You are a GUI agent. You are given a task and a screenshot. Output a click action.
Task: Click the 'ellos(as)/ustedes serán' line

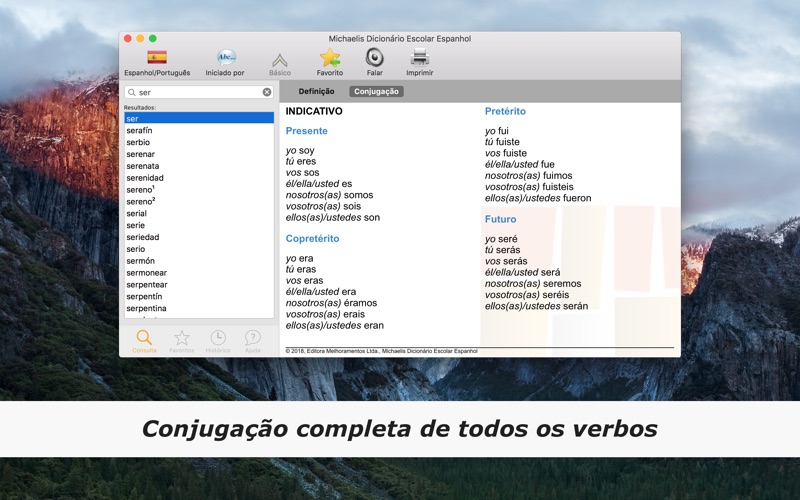pyautogui.click(x=536, y=306)
